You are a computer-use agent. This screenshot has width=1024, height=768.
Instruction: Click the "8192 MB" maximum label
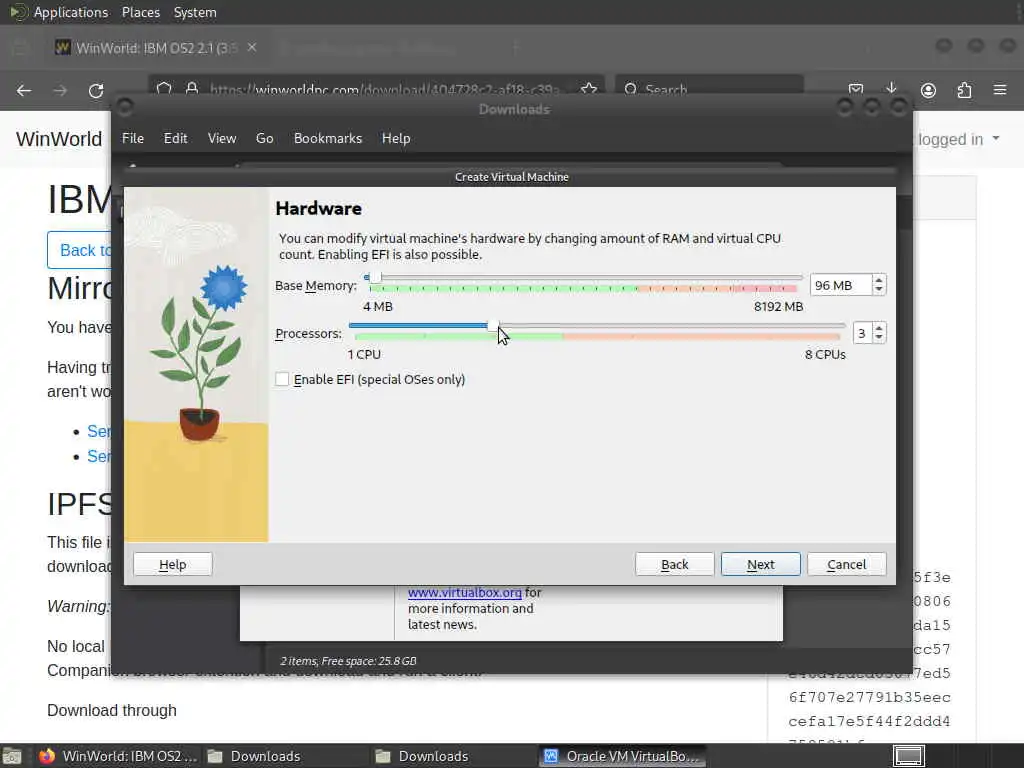coord(778,307)
